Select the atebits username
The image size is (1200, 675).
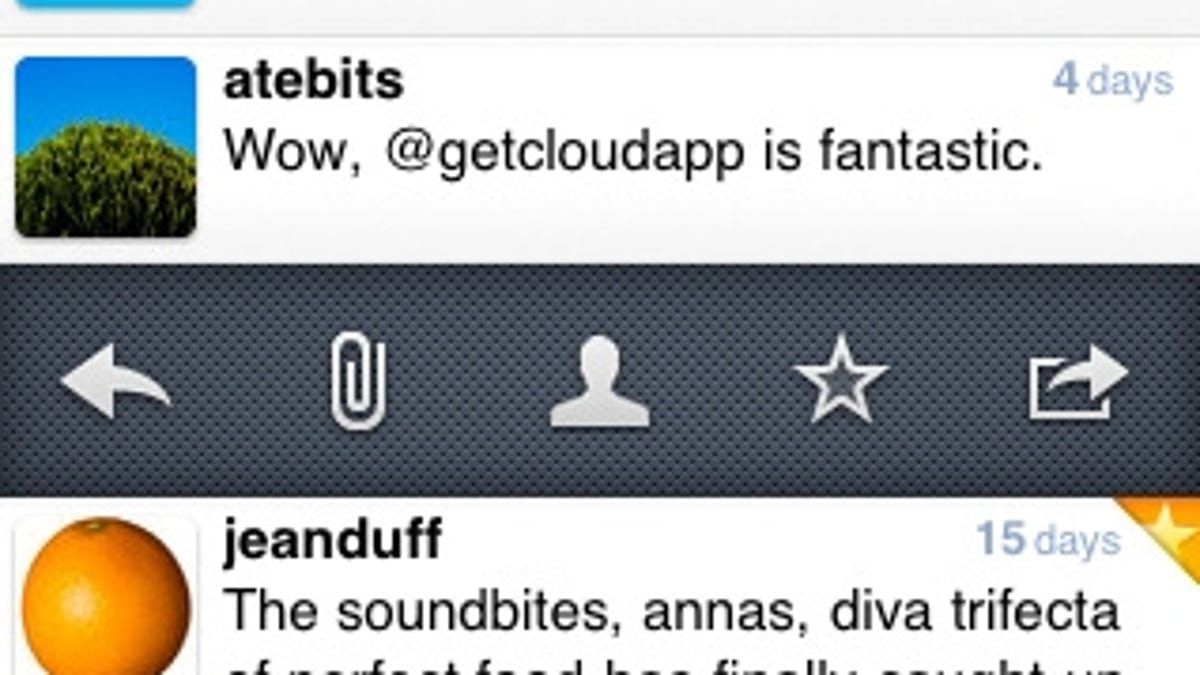pyautogui.click(x=313, y=81)
